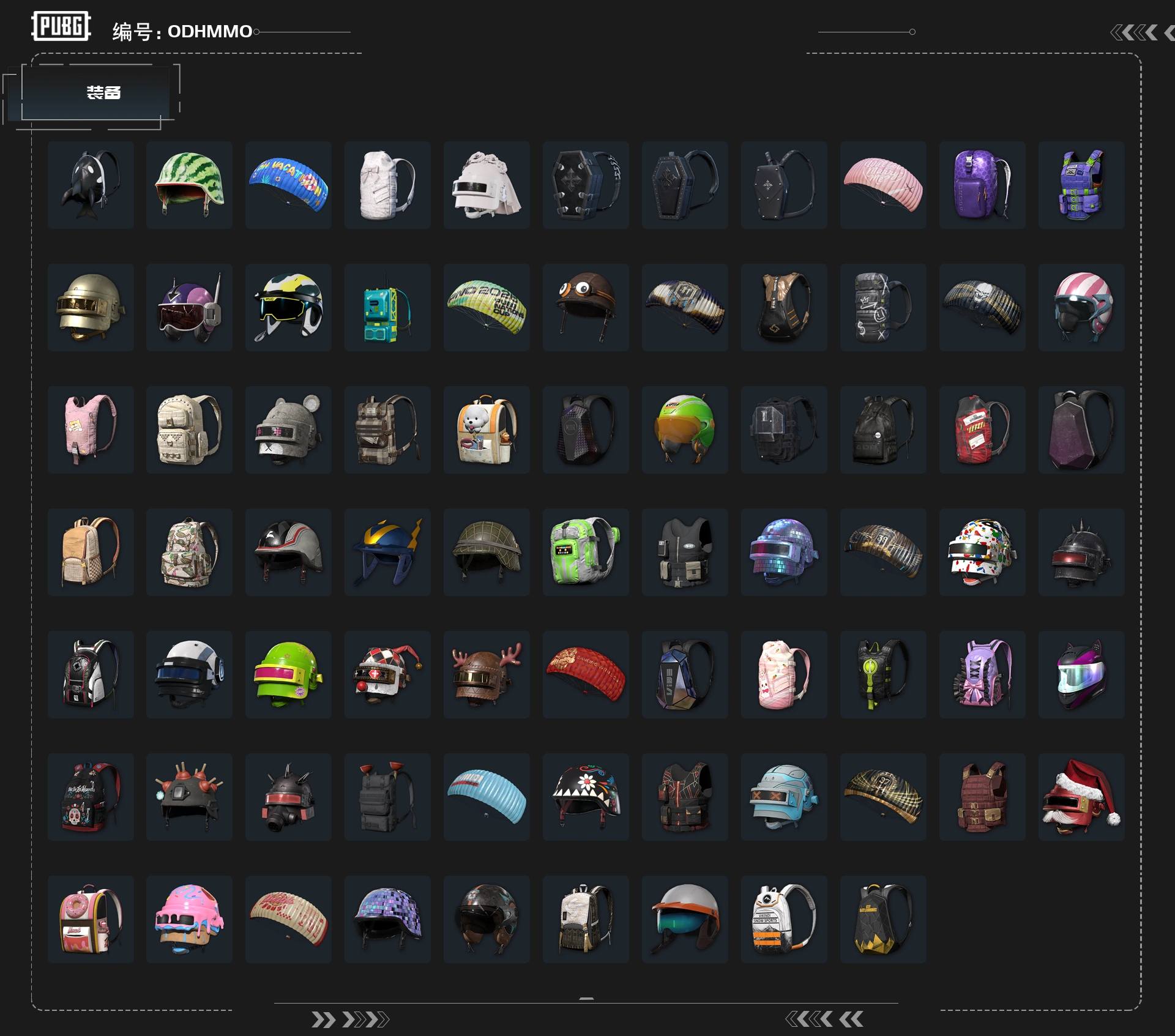Select the jester hat checkered helmet
Image resolution: width=1175 pixels, height=1036 pixels.
(387, 674)
